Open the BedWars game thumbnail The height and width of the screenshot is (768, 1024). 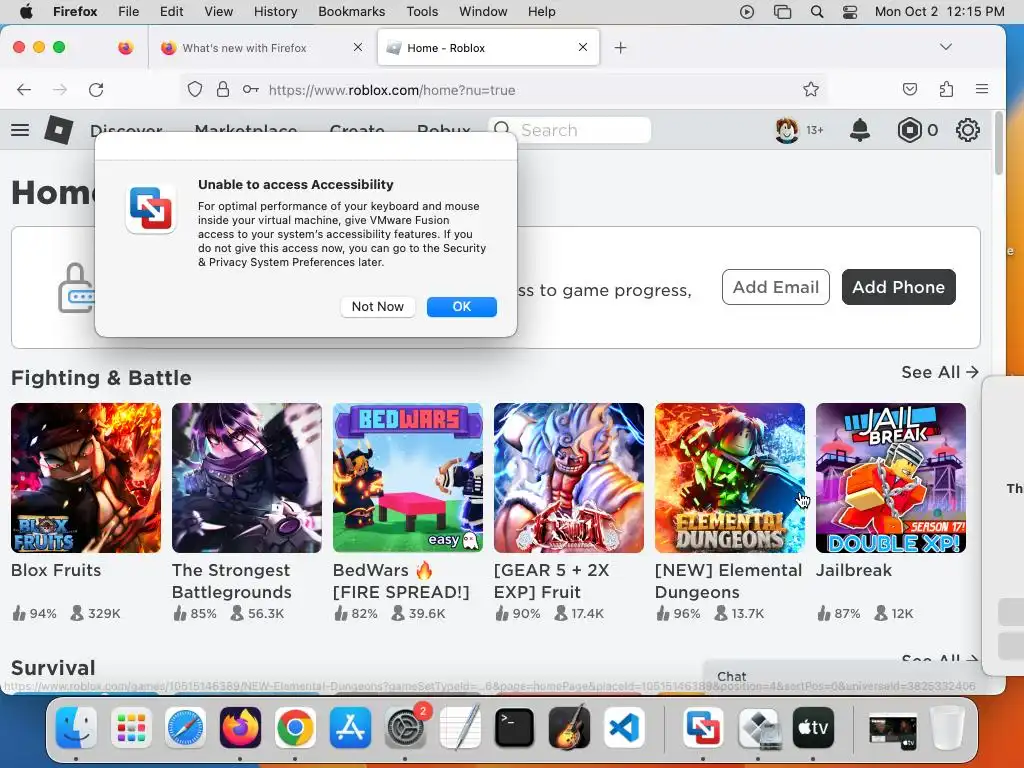pyautogui.click(x=408, y=478)
